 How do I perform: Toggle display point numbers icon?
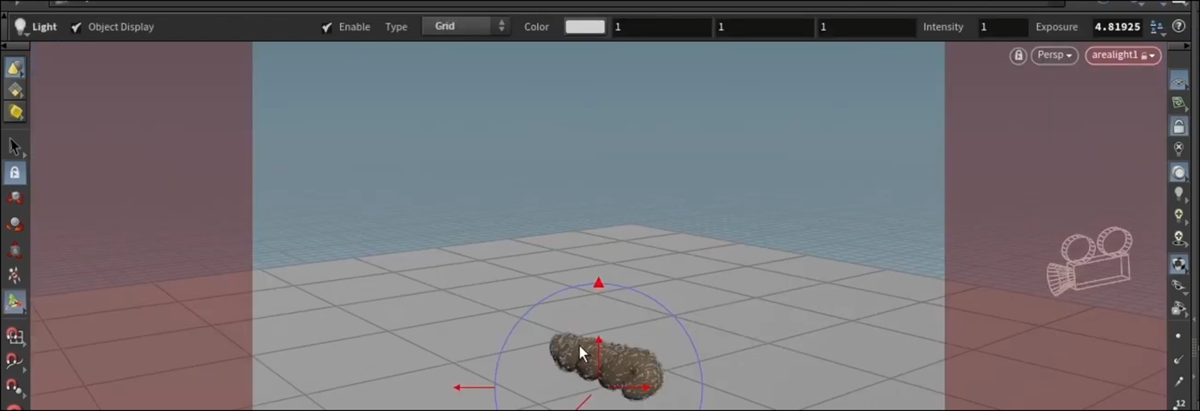pos(1179,381)
